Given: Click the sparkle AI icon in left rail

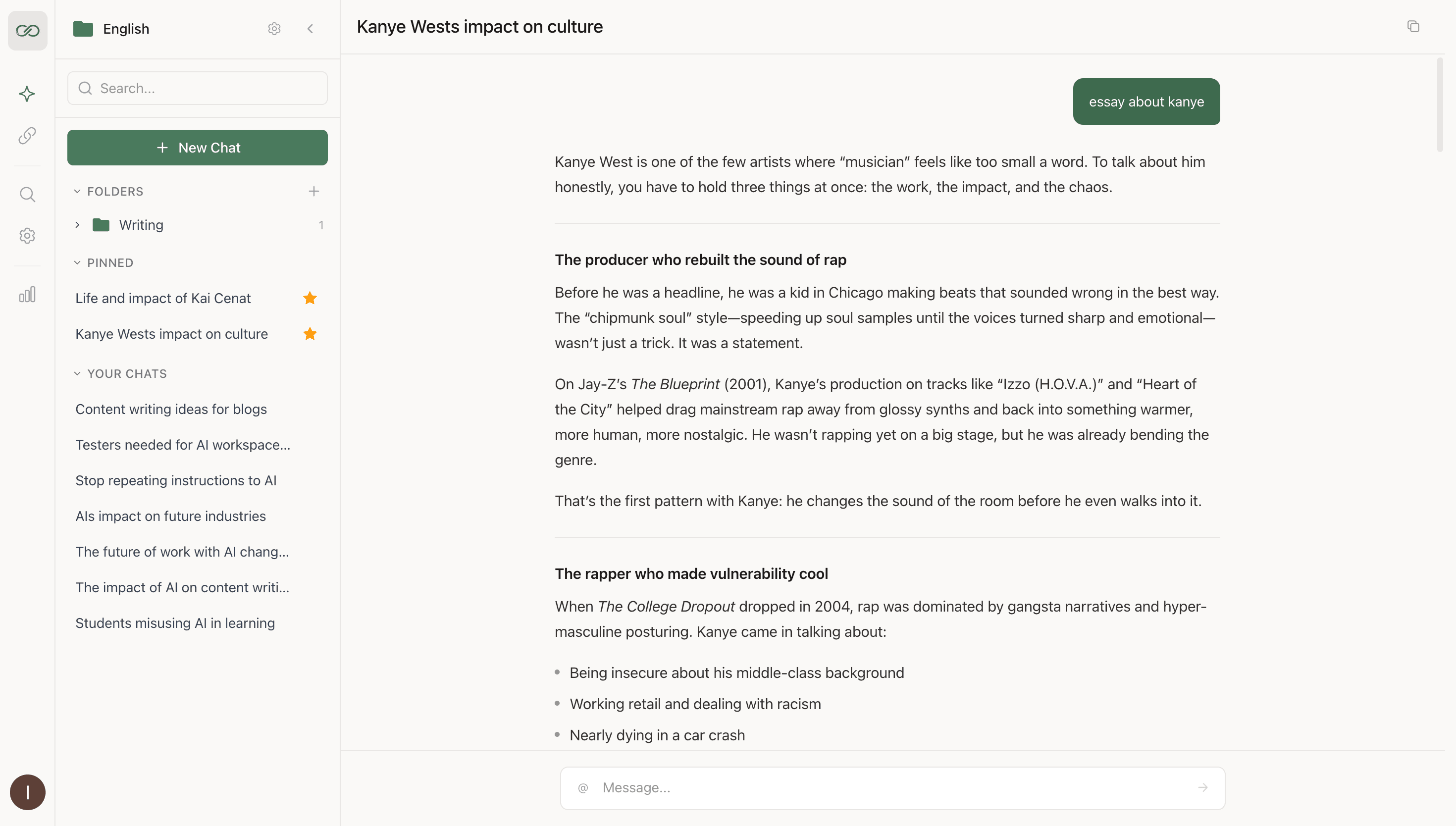Looking at the screenshot, I should click(27, 94).
